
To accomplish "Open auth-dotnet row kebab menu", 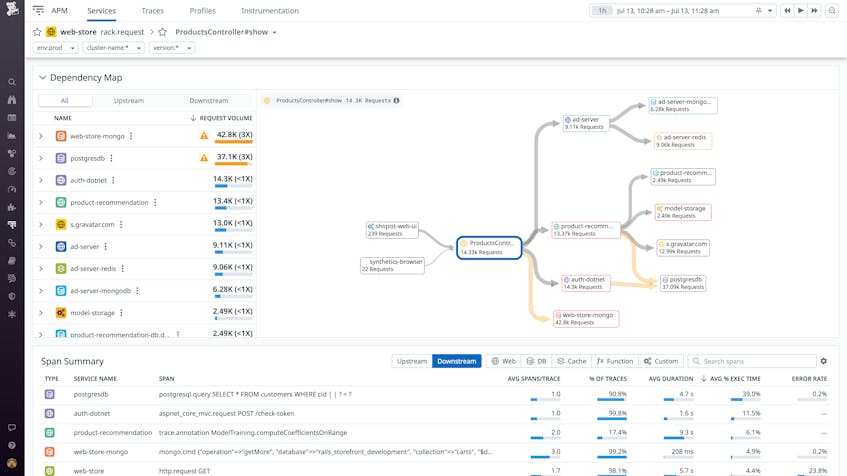I will (113, 180).
